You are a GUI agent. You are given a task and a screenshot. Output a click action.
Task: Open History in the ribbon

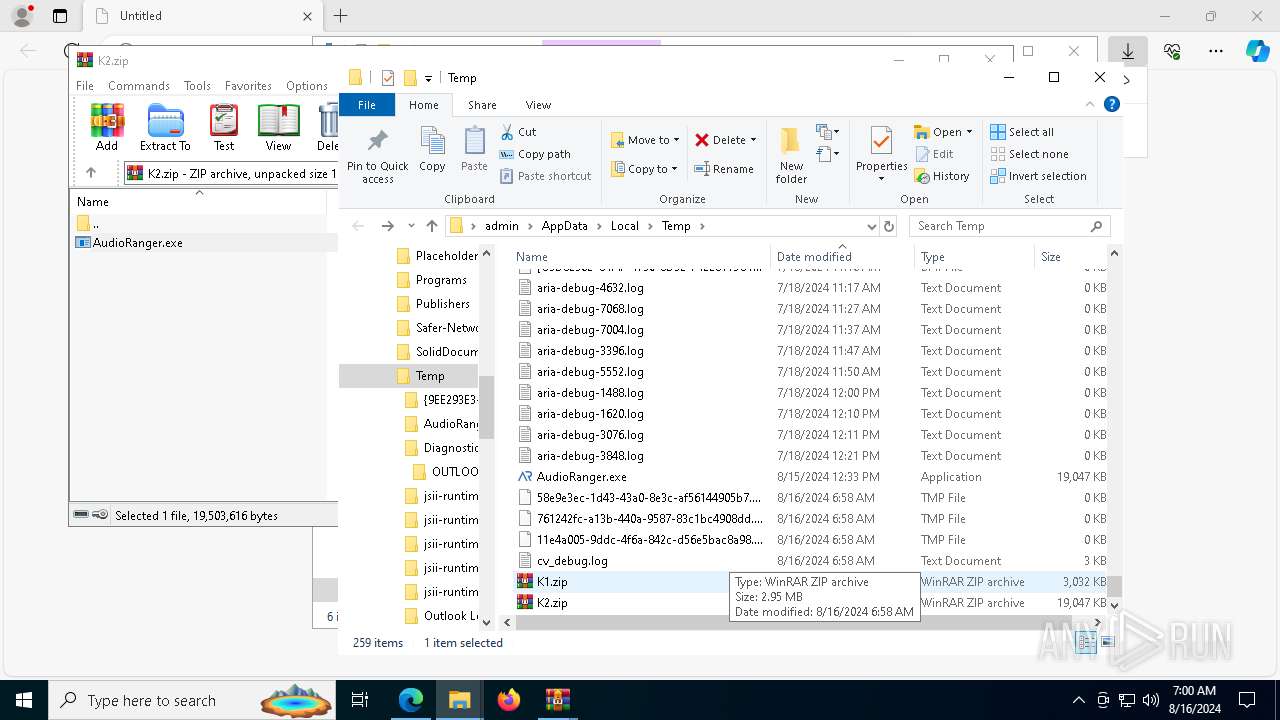tap(942, 176)
